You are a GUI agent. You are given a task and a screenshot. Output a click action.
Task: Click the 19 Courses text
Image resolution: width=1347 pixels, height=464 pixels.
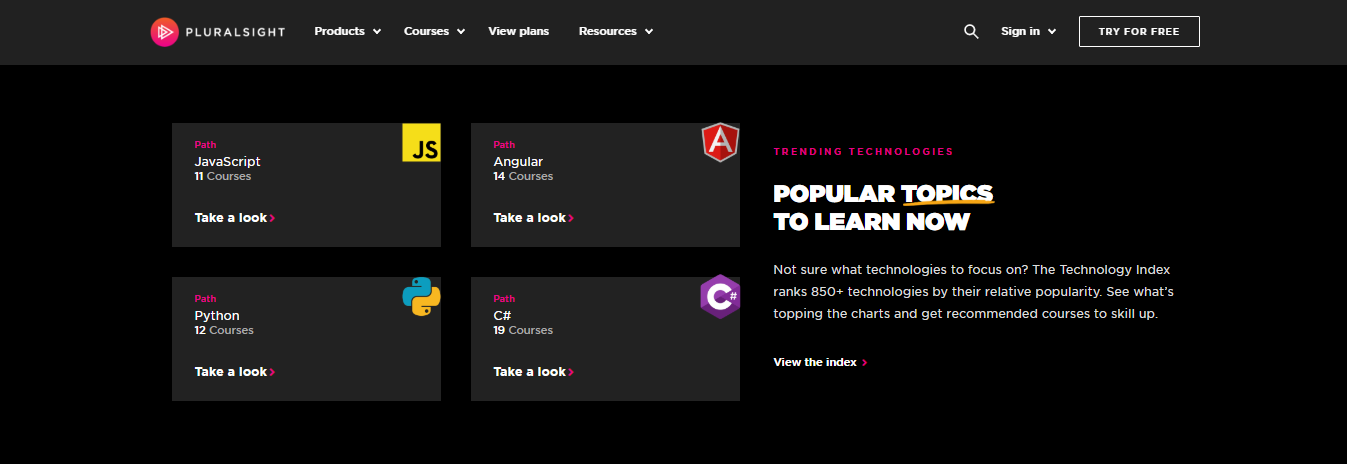[x=523, y=330]
